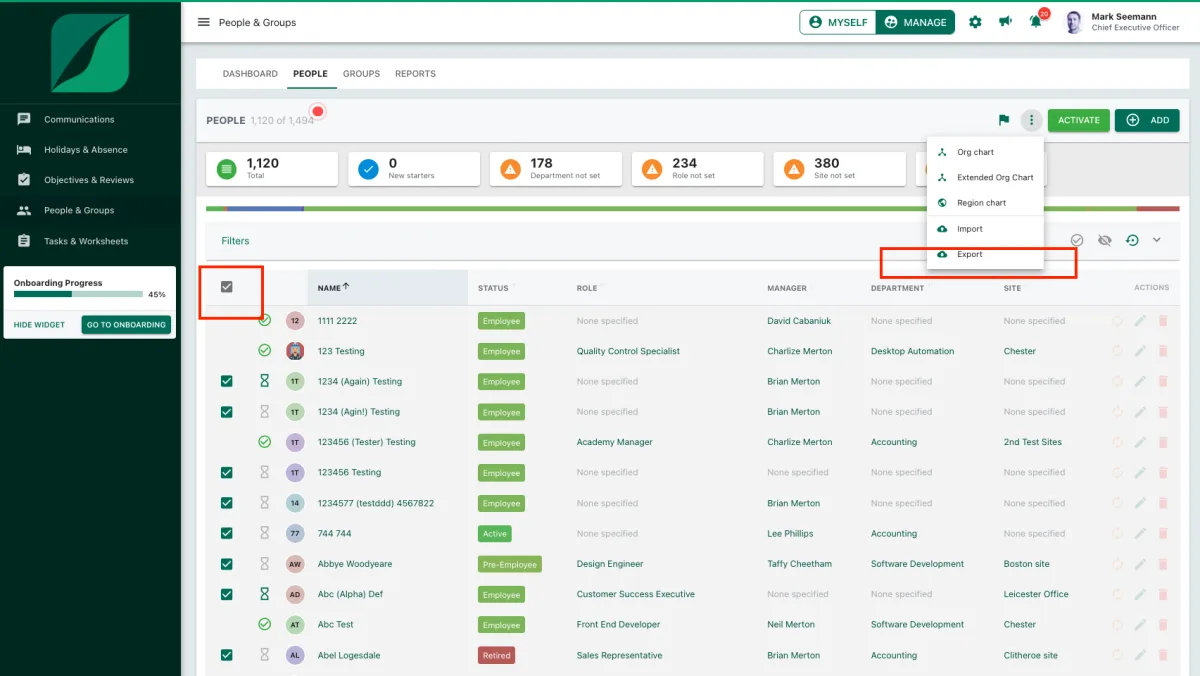Uncheck the 1234 (Again) Testing checkbox
1200x676 pixels.
click(226, 381)
